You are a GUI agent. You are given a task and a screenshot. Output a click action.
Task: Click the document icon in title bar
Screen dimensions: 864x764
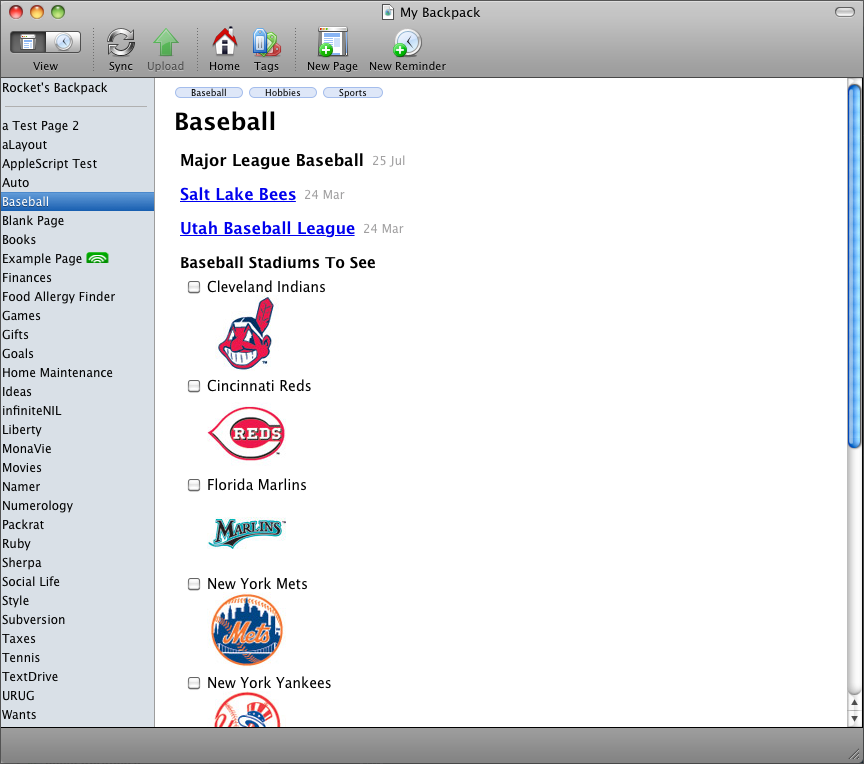click(388, 12)
